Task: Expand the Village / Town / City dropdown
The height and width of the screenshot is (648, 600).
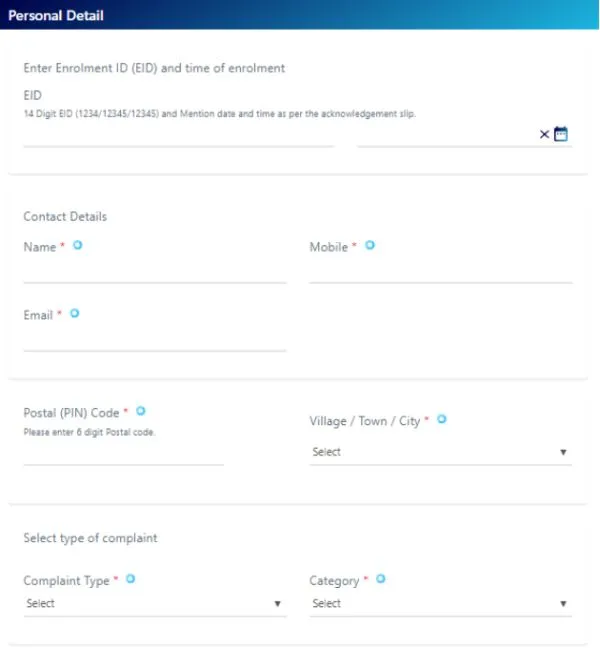Action: 440,452
